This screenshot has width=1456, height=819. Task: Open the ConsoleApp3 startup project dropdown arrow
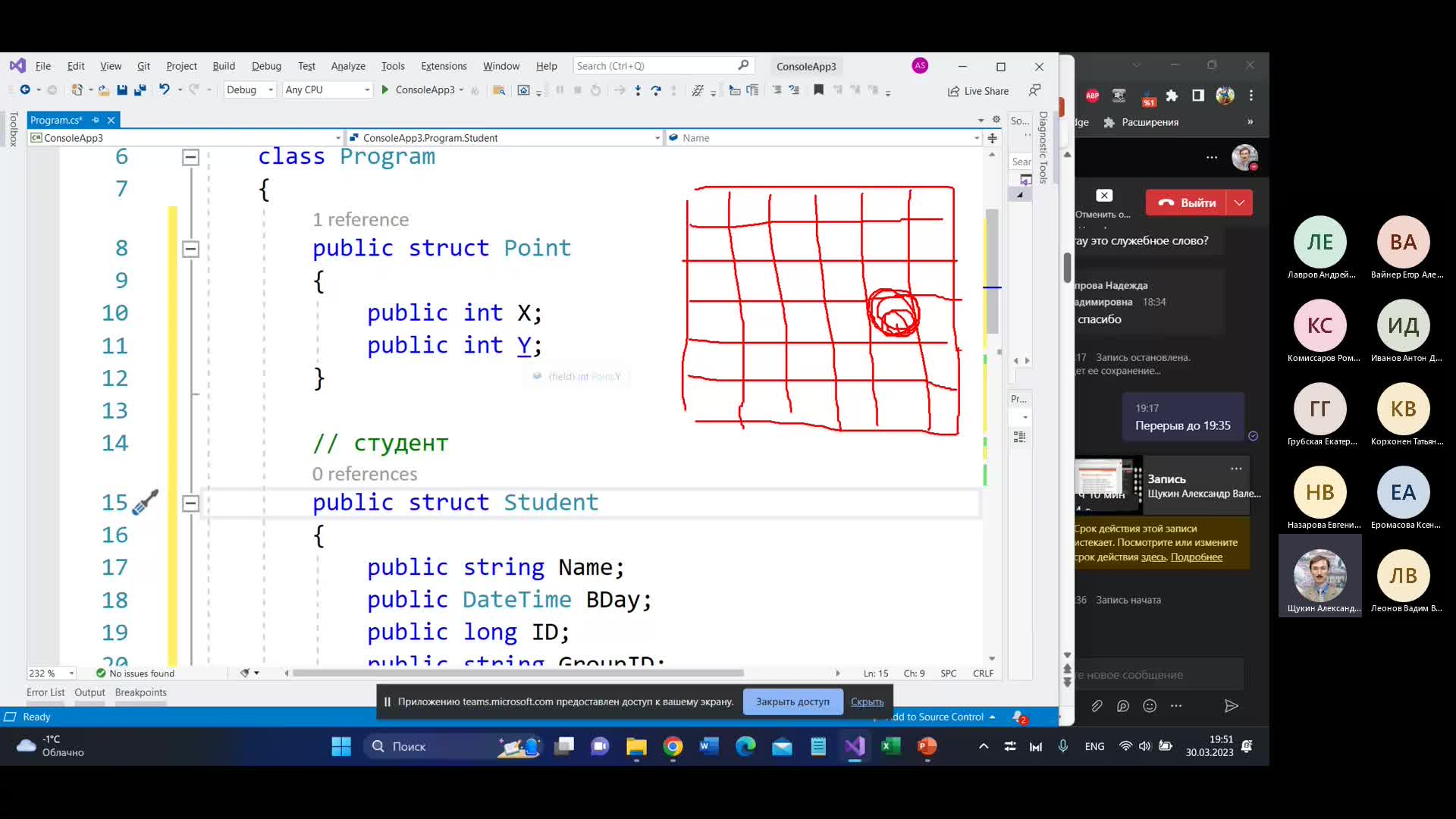461,90
